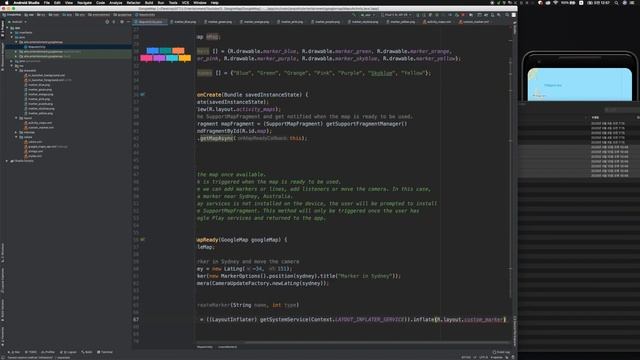640x360 pixels.
Task: Click MapsActivity in the navigation bar breadcrumb
Action: tap(145, 15)
